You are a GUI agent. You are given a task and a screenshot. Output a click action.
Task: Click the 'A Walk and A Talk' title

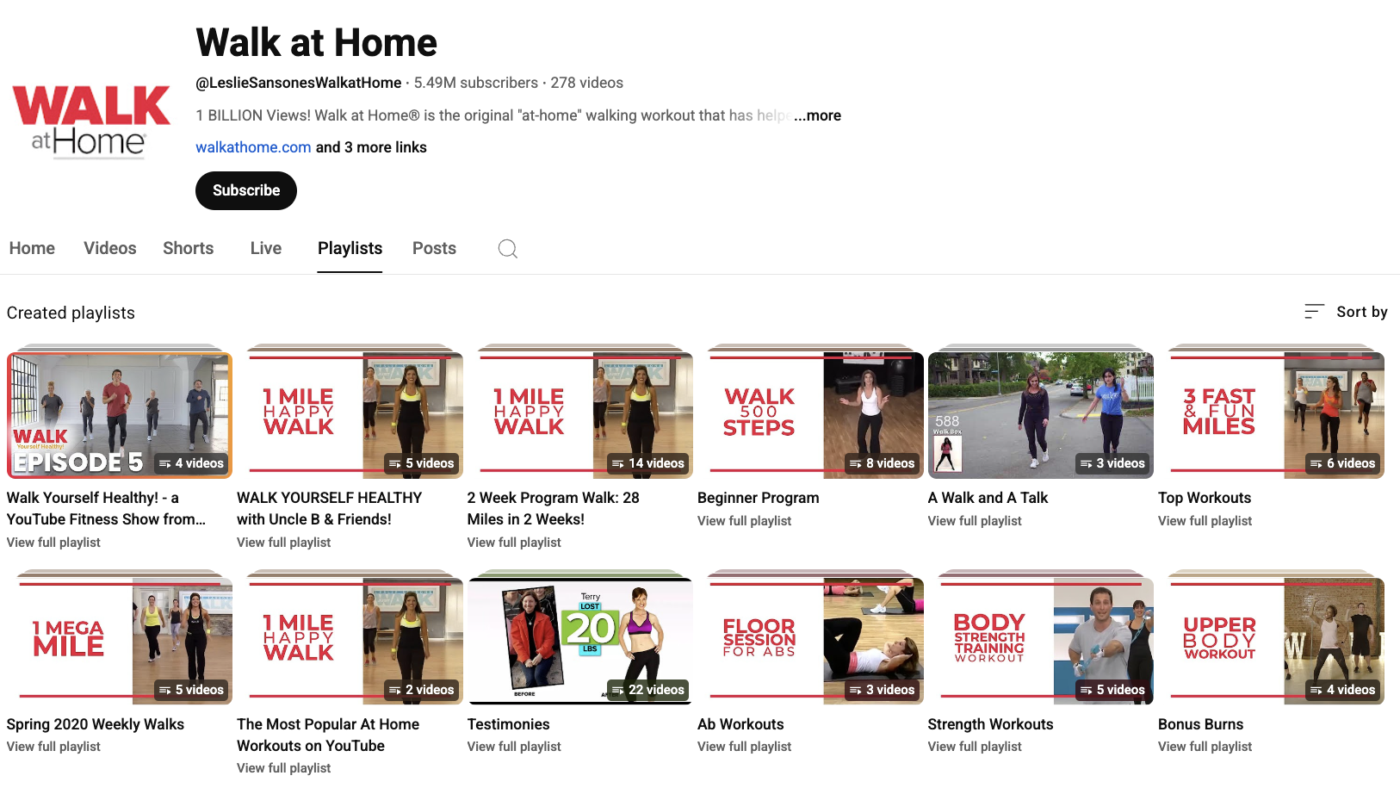(x=988, y=498)
